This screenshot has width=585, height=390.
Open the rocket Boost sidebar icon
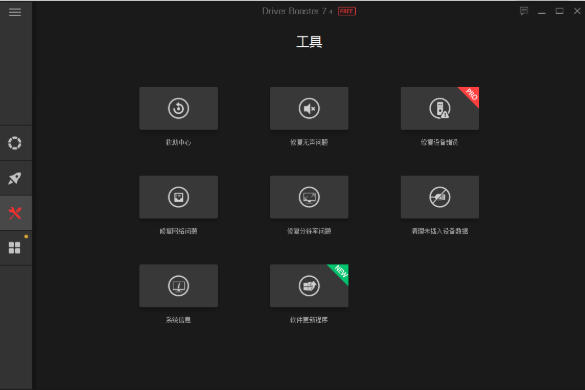pyautogui.click(x=15, y=178)
